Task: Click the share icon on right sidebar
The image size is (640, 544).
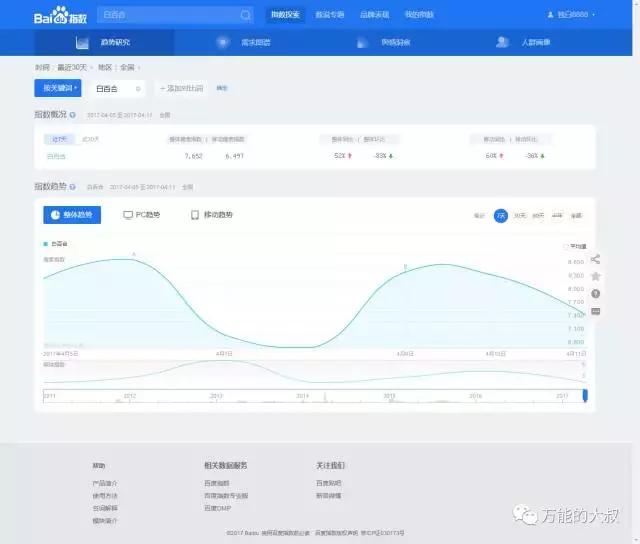Action: pos(596,259)
